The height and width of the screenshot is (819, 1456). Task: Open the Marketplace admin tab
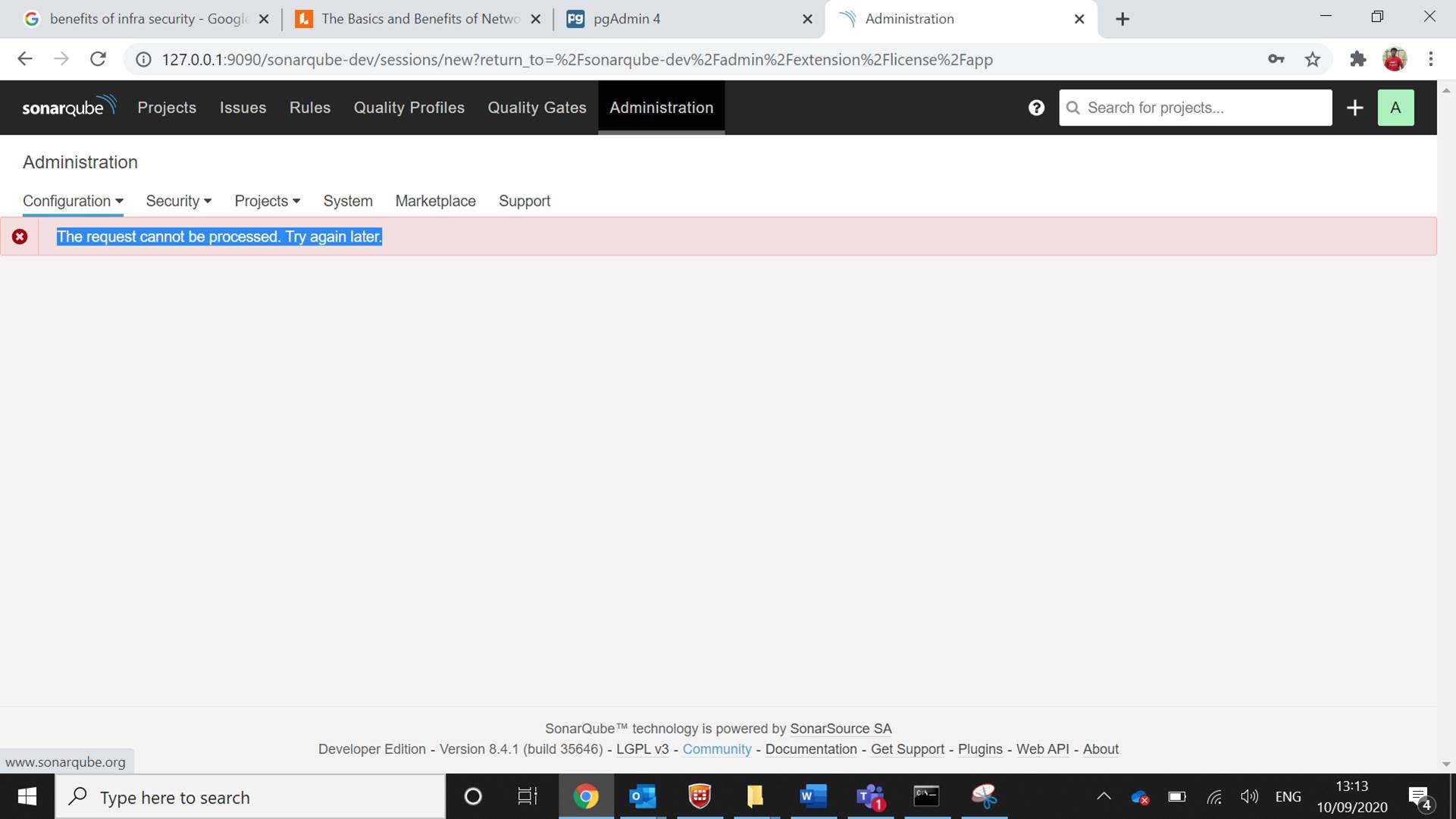(436, 201)
